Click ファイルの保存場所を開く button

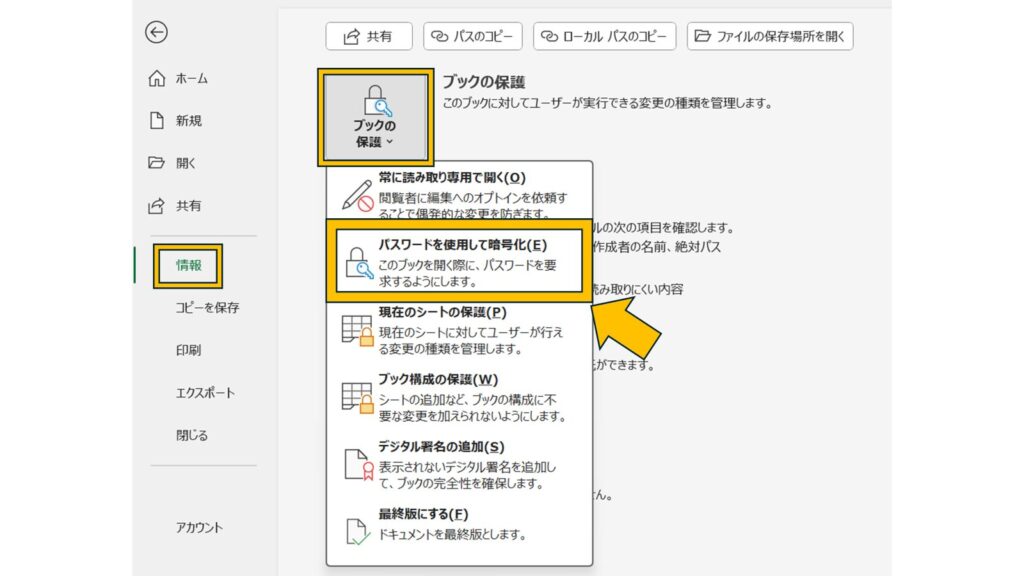pos(770,37)
